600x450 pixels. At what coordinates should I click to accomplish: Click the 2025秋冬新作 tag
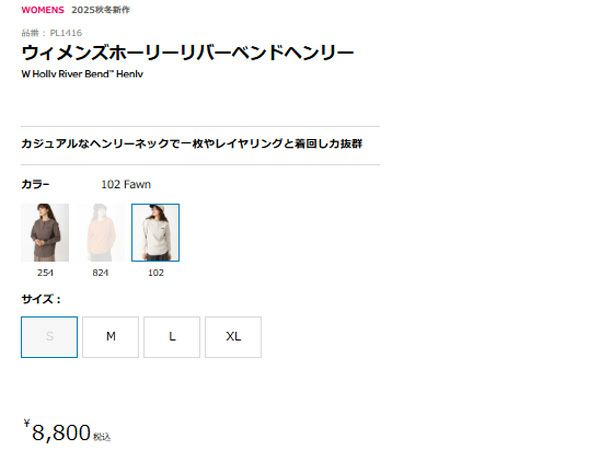[x=101, y=10]
